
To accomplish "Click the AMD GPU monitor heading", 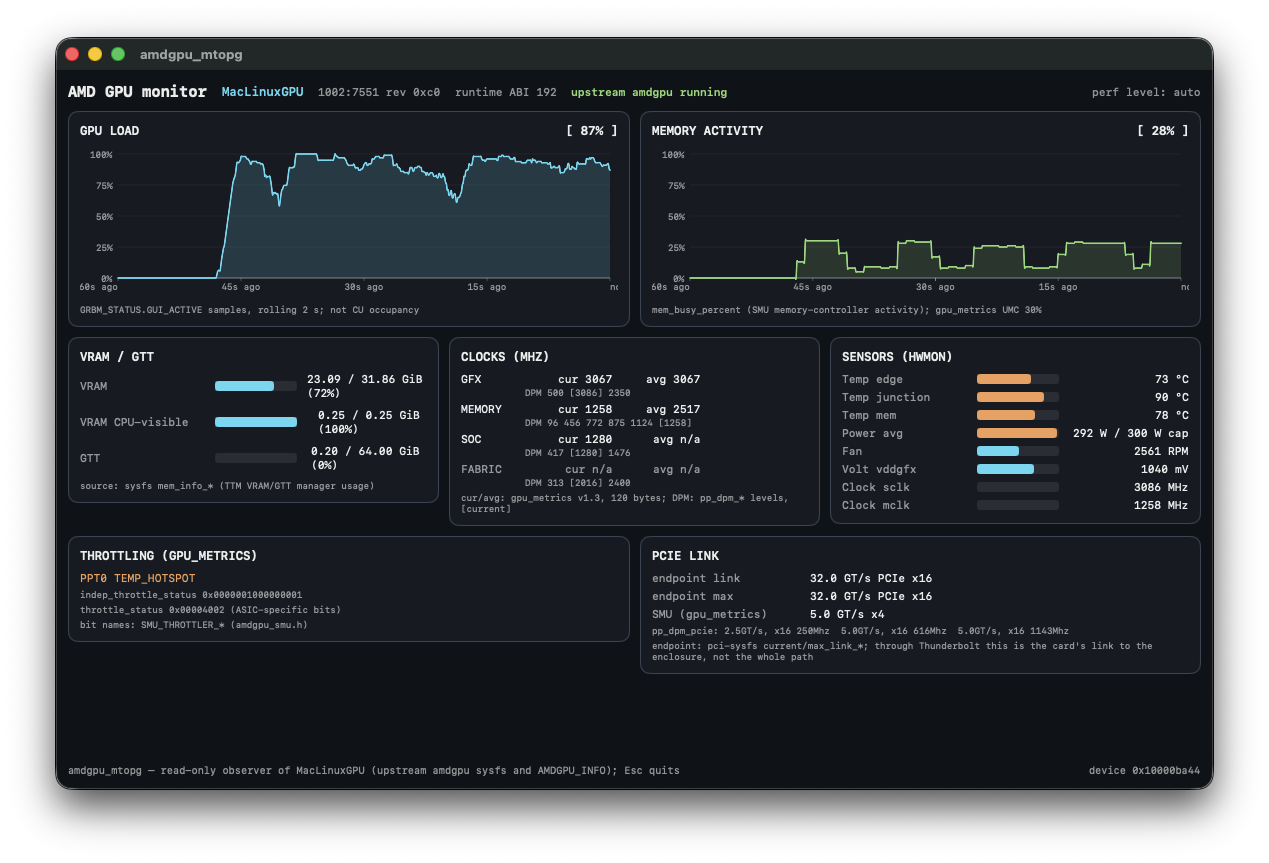I will (x=137, y=92).
